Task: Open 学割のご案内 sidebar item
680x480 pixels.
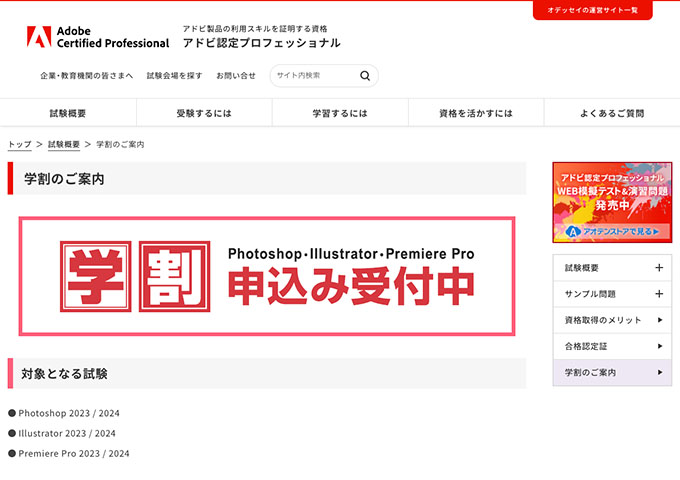Action: (612, 372)
